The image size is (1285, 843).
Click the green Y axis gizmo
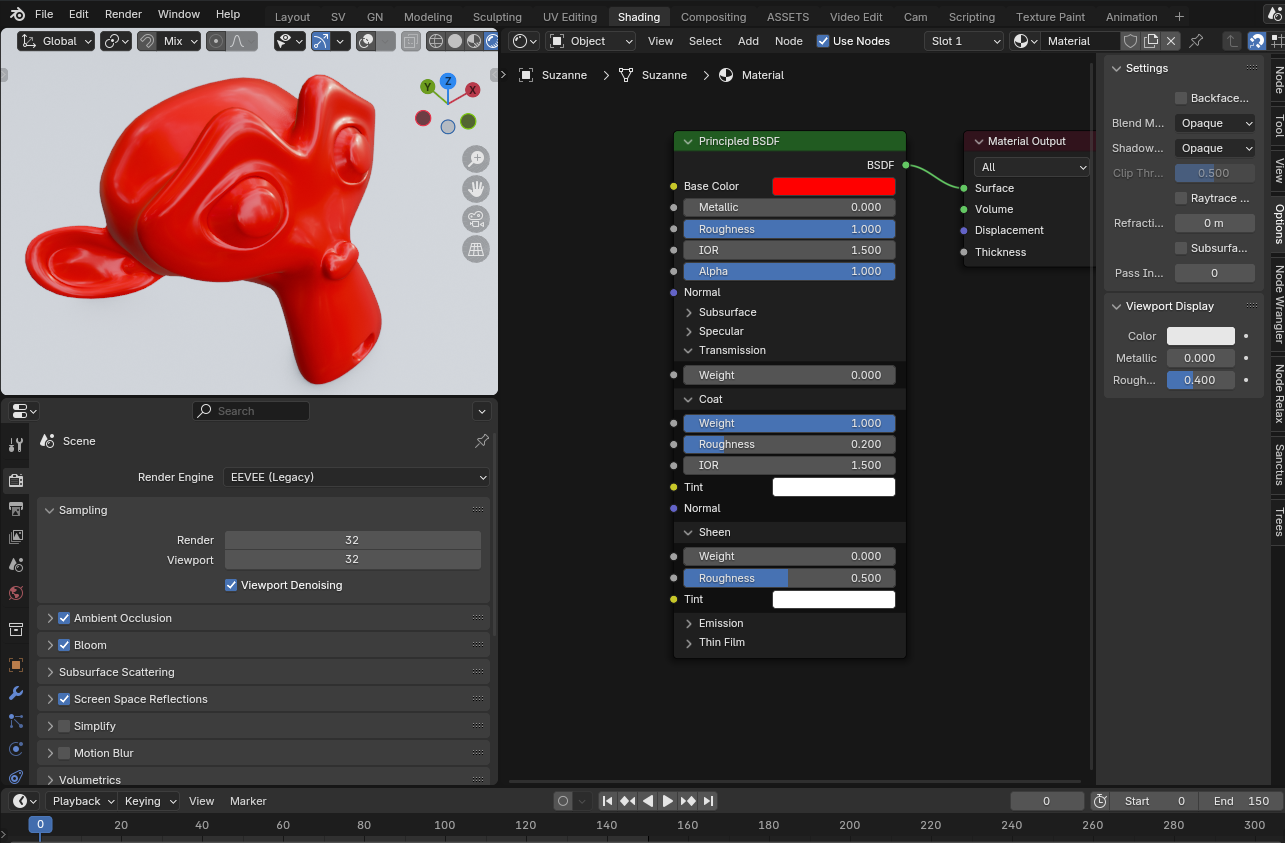click(427, 87)
